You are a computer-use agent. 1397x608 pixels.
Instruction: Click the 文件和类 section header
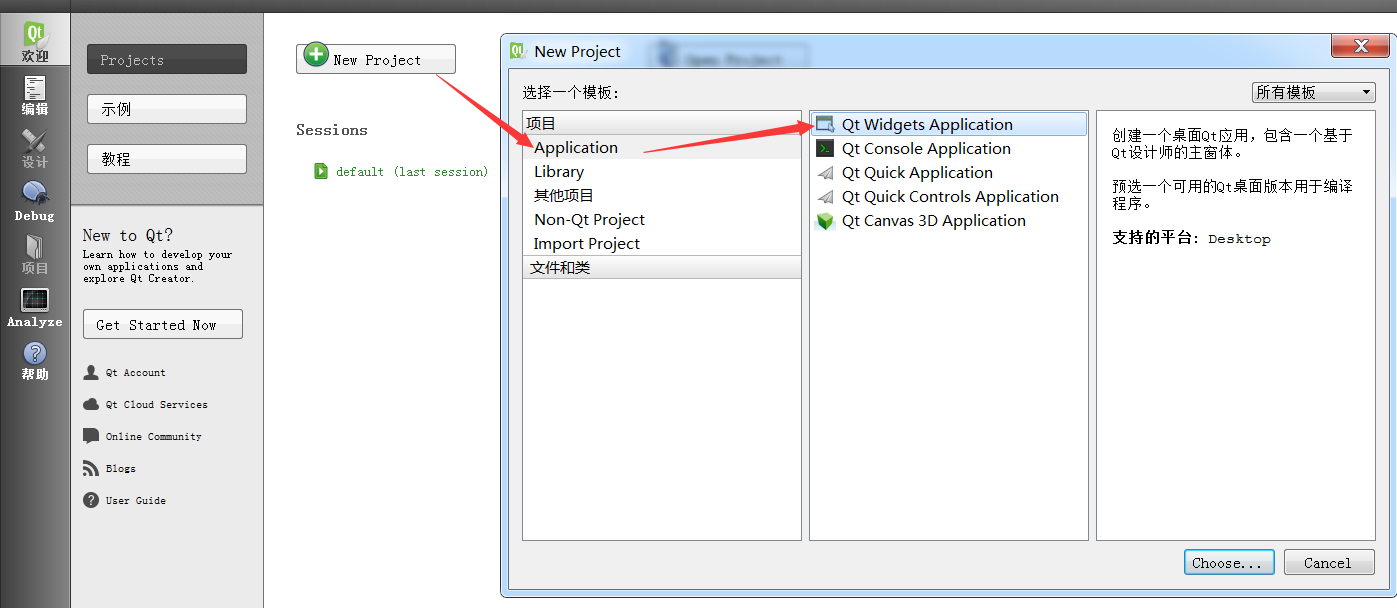point(662,267)
